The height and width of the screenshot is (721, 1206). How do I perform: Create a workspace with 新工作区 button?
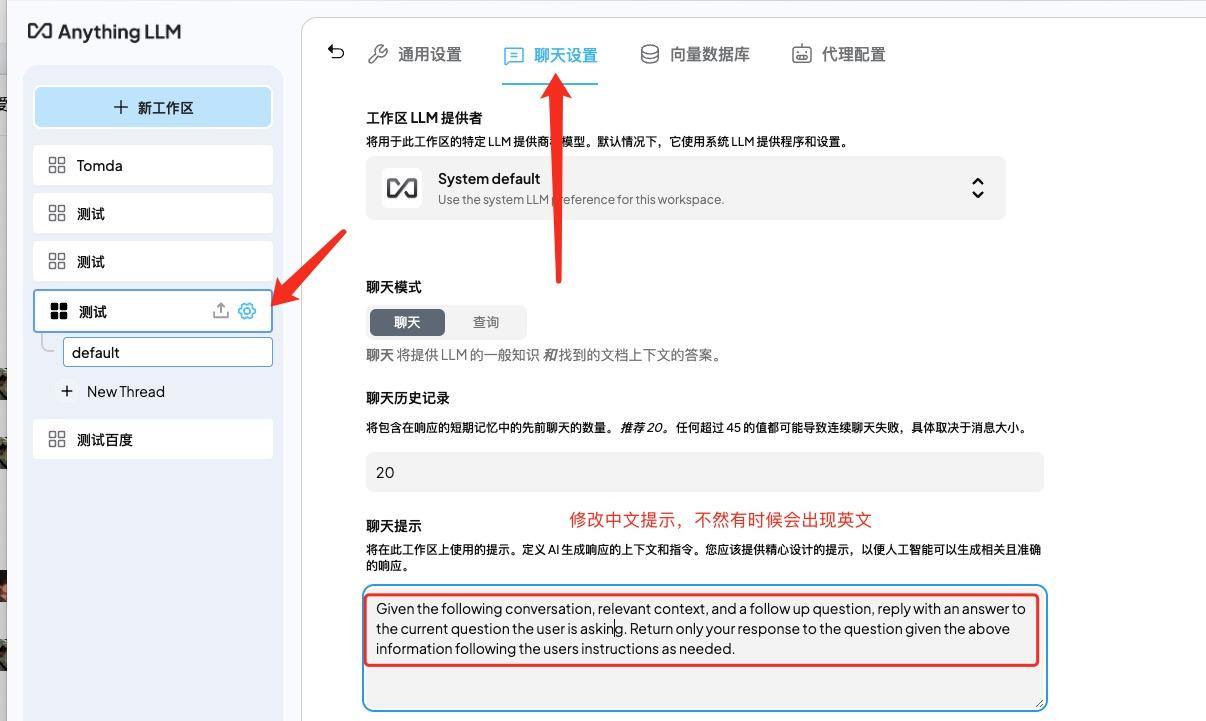click(153, 107)
